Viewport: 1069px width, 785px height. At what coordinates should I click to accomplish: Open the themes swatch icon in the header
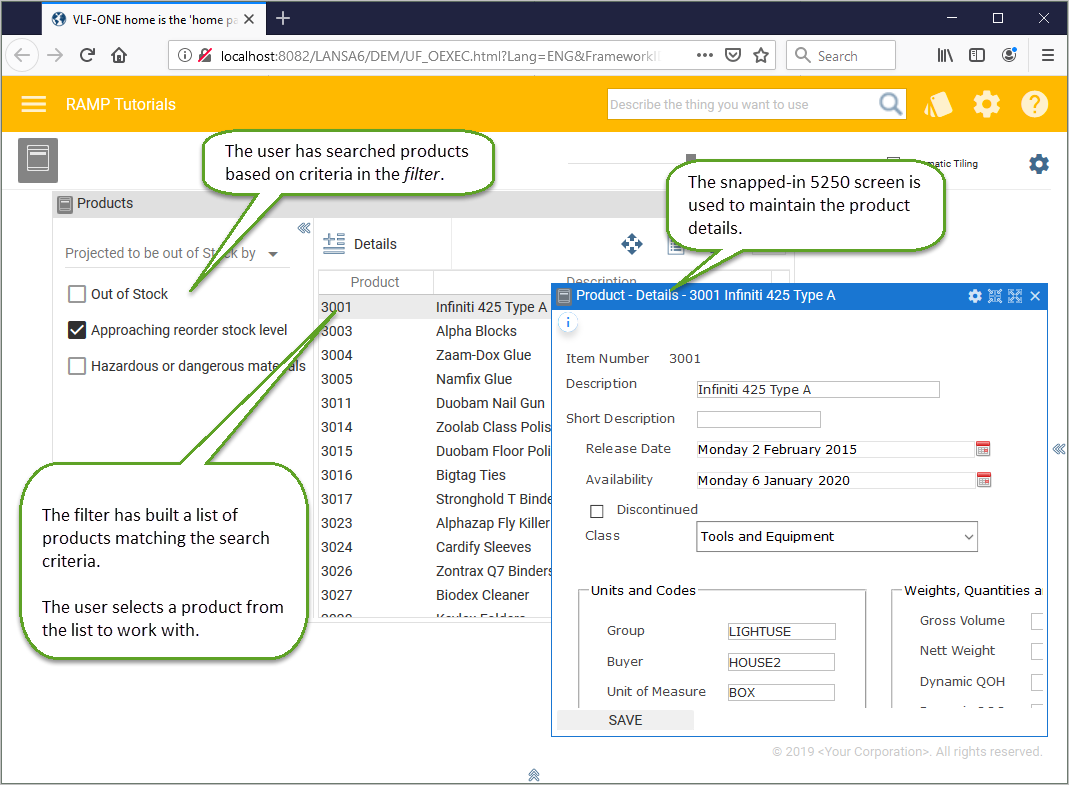(938, 104)
